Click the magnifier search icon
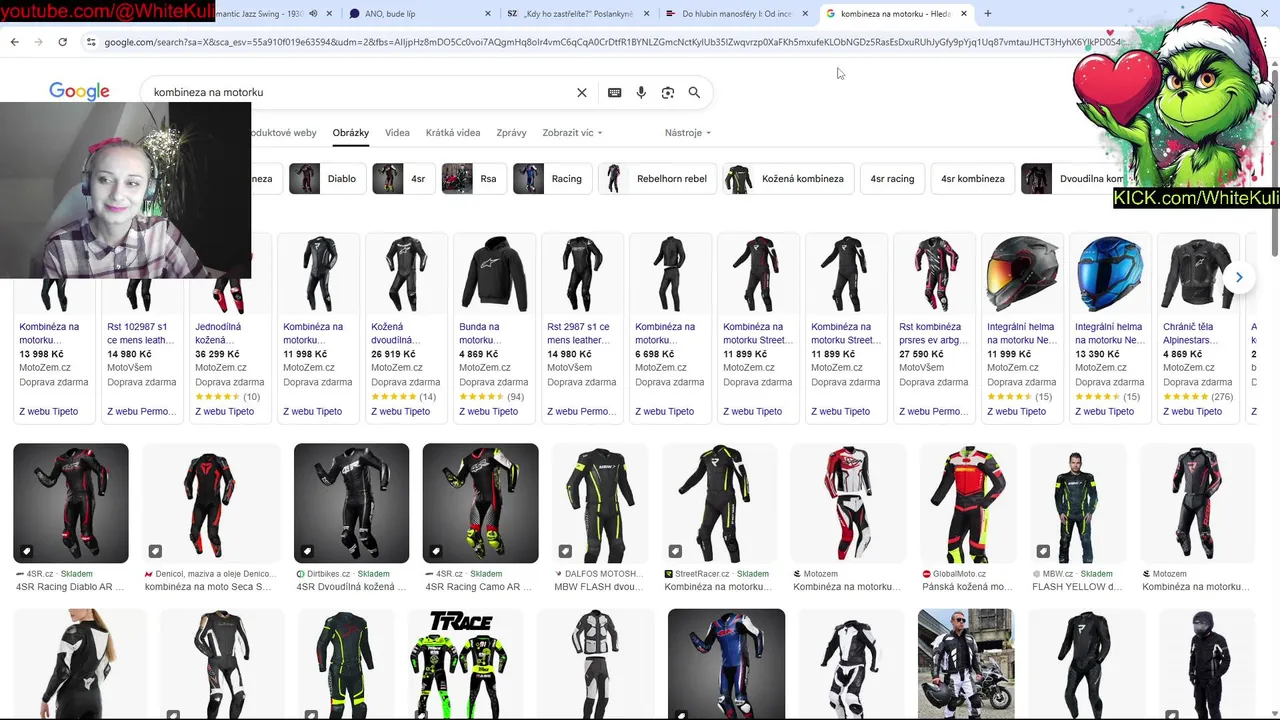The width and height of the screenshot is (1280, 720). pos(694,92)
